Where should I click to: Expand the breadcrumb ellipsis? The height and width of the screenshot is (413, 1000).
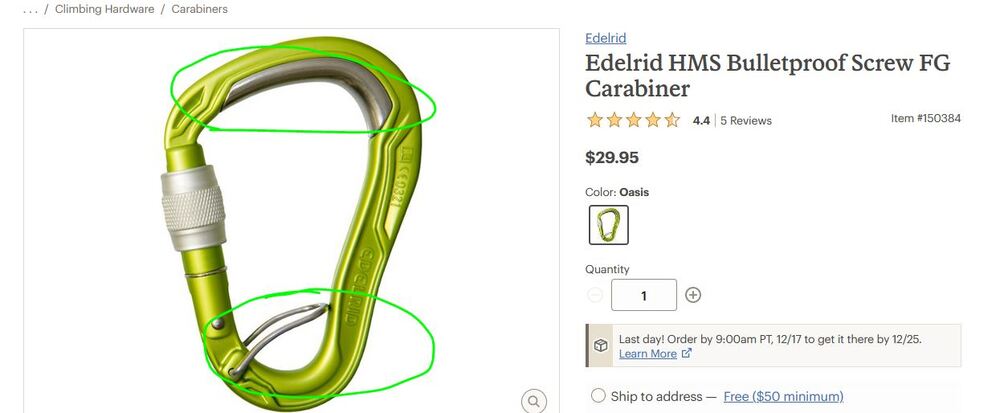(30, 10)
